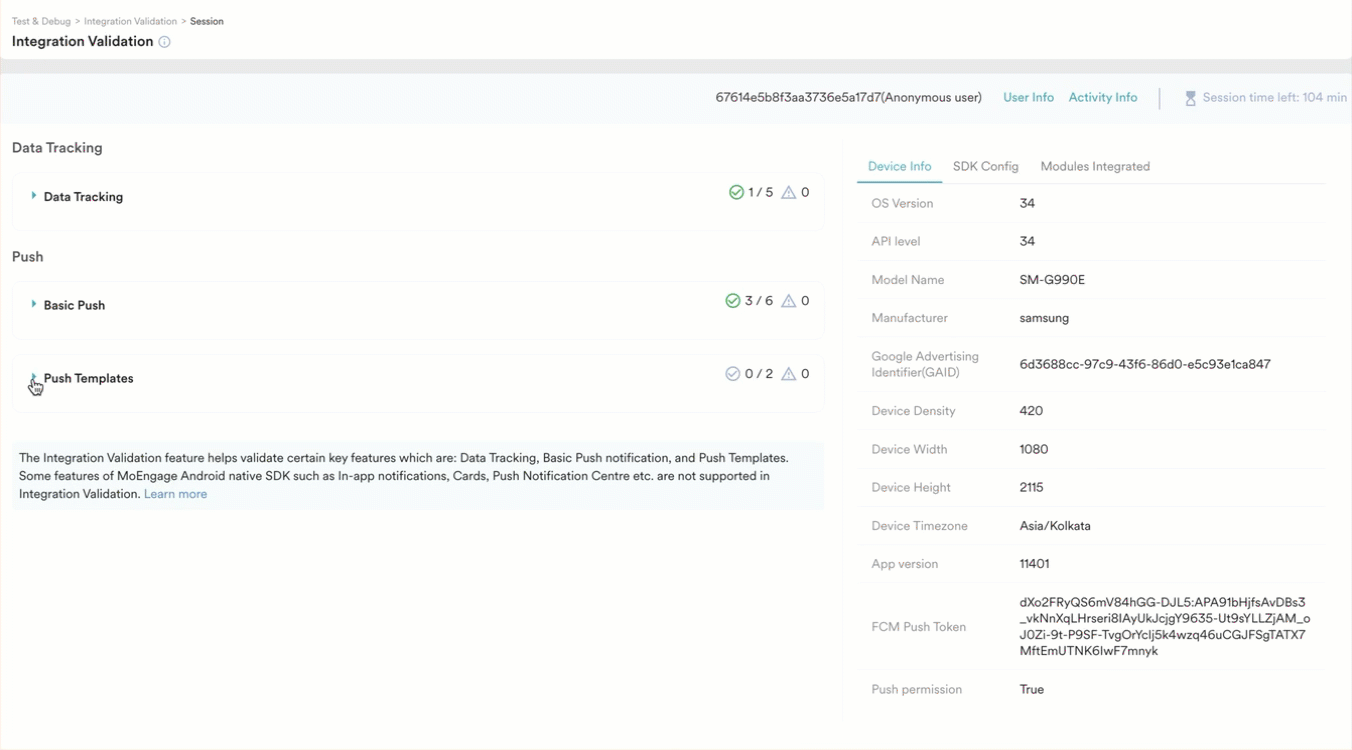Click the green checkmark in Basic Push row
1352x750 pixels.
click(x=733, y=301)
